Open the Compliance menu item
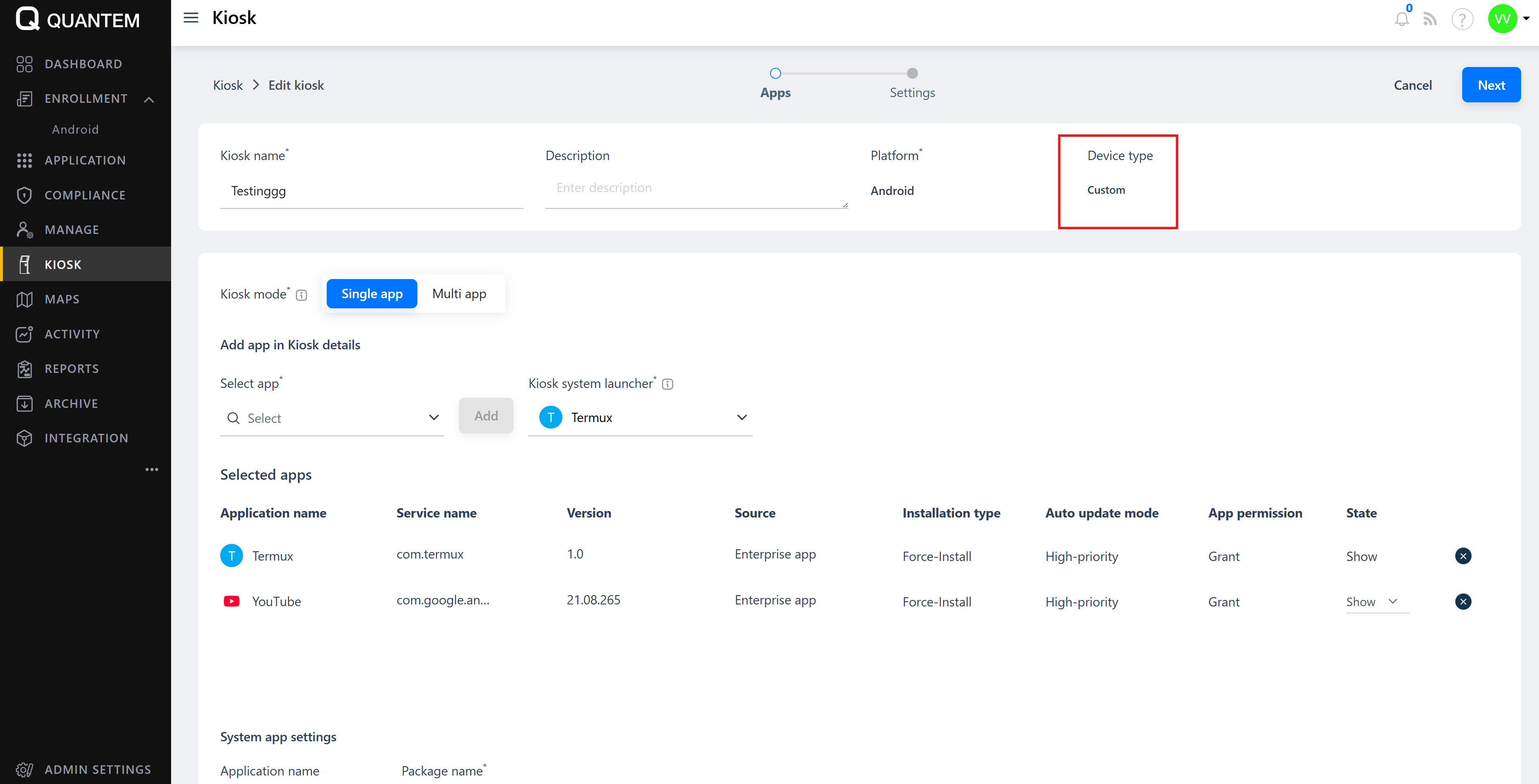This screenshot has width=1539, height=784. pyautogui.click(x=85, y=195)
